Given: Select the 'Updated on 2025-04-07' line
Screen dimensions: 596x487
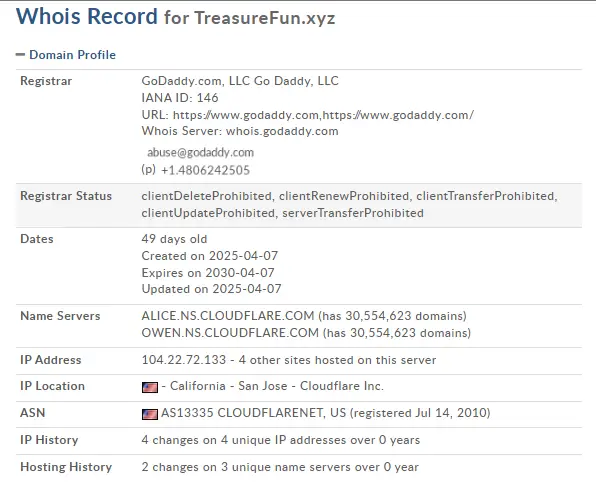Looking at the screenshot, I should pos(211,289).
